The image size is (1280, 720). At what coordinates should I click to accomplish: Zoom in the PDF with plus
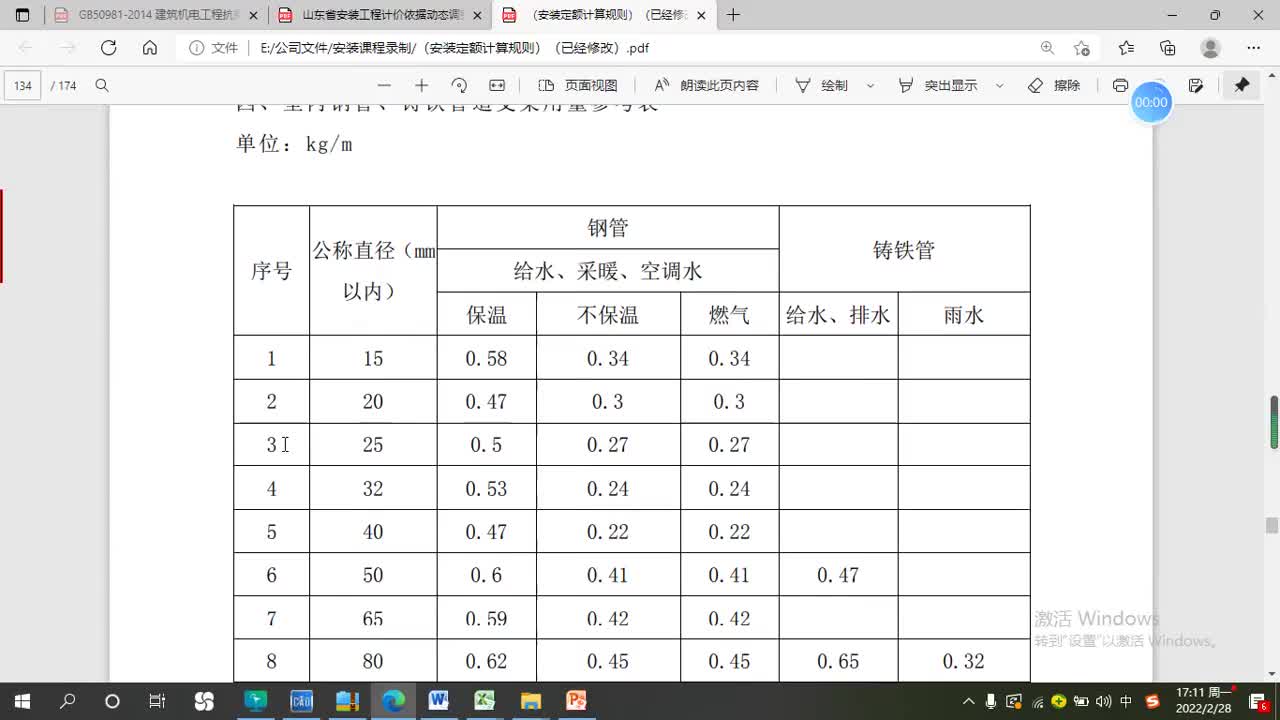coord(422,86)
